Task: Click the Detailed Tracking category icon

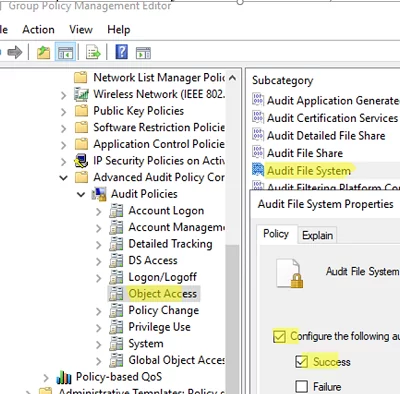Action: 116,244
